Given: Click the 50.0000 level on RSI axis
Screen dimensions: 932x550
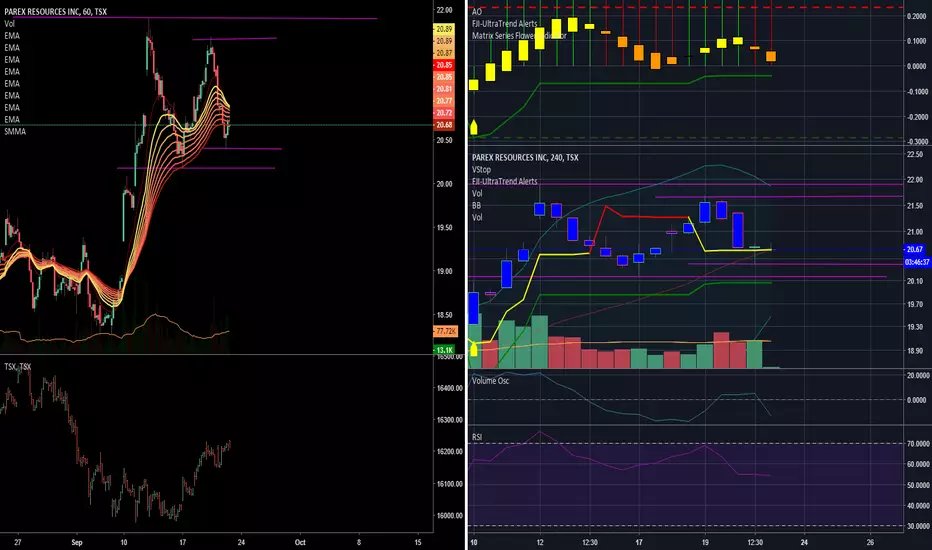Looking at the screenshot, I should pos(918,485).
